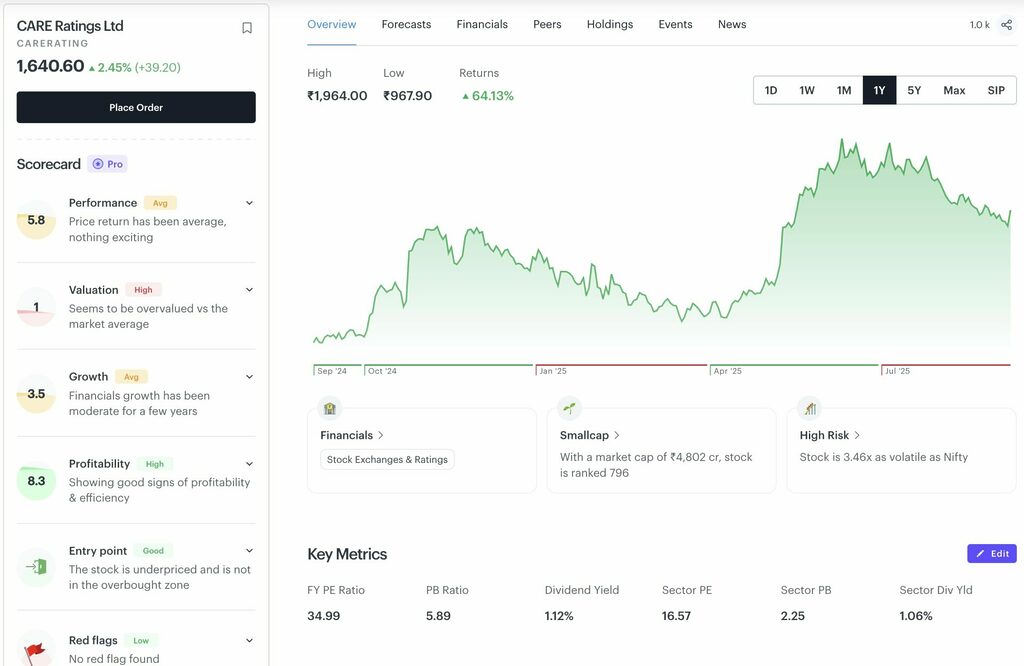Switch to the Forecasts tab
The height and width of the screenshot is (666, 1024).
point(406,25)
